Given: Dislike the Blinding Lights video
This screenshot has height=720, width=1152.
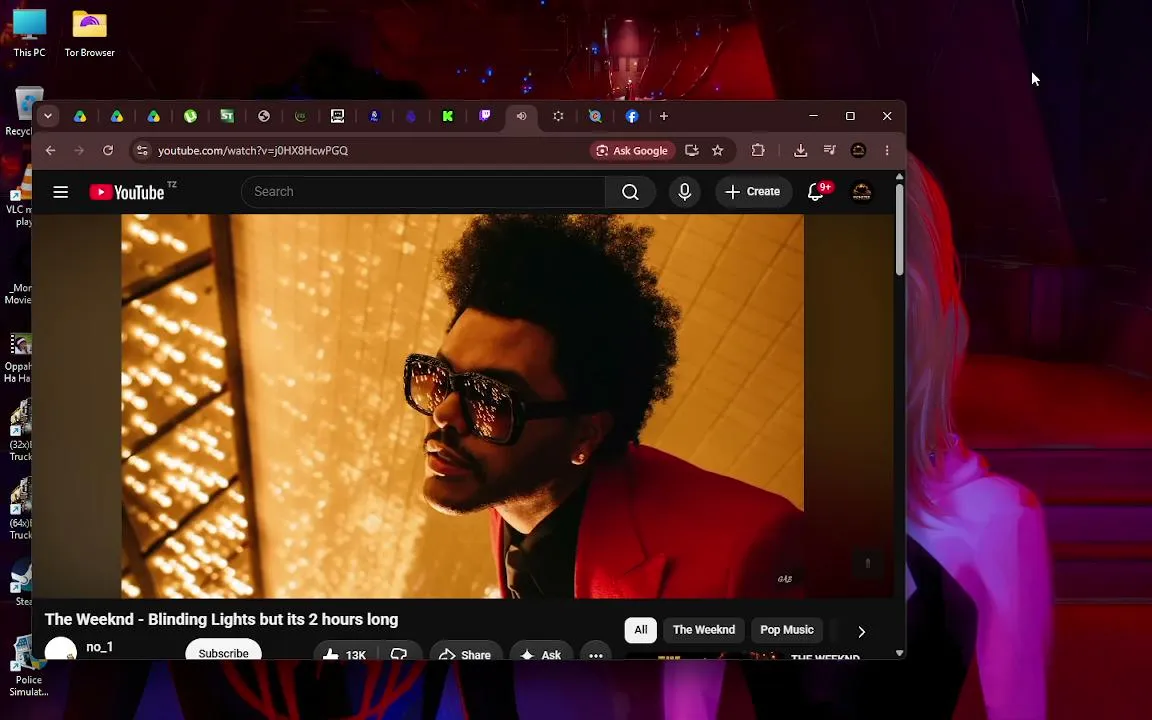Looking at the screenshot, I should [x=399, y=653].
